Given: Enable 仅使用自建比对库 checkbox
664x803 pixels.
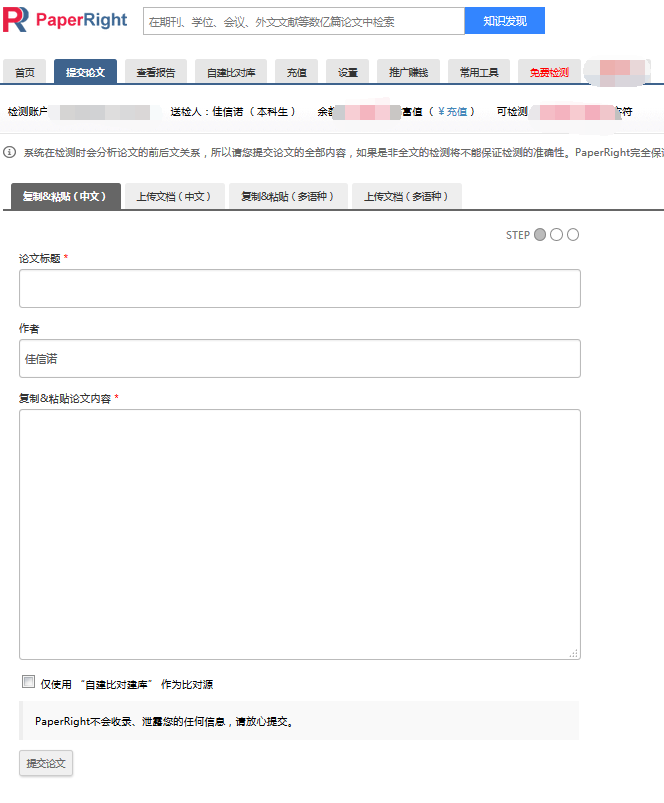Looking at the screenshot, I should 29,682.
